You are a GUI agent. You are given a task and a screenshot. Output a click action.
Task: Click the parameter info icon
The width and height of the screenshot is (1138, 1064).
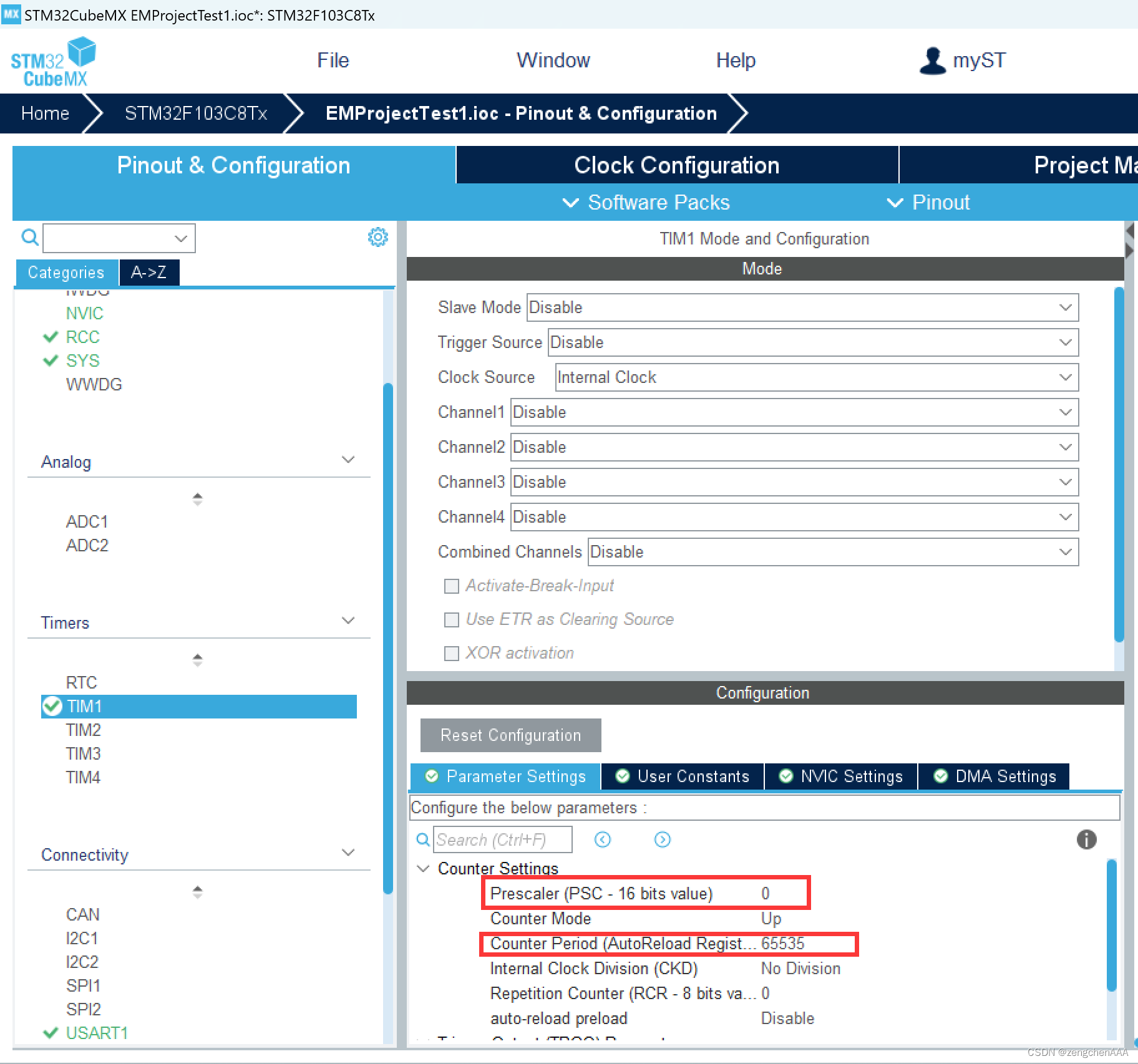tap(1086, 839)
